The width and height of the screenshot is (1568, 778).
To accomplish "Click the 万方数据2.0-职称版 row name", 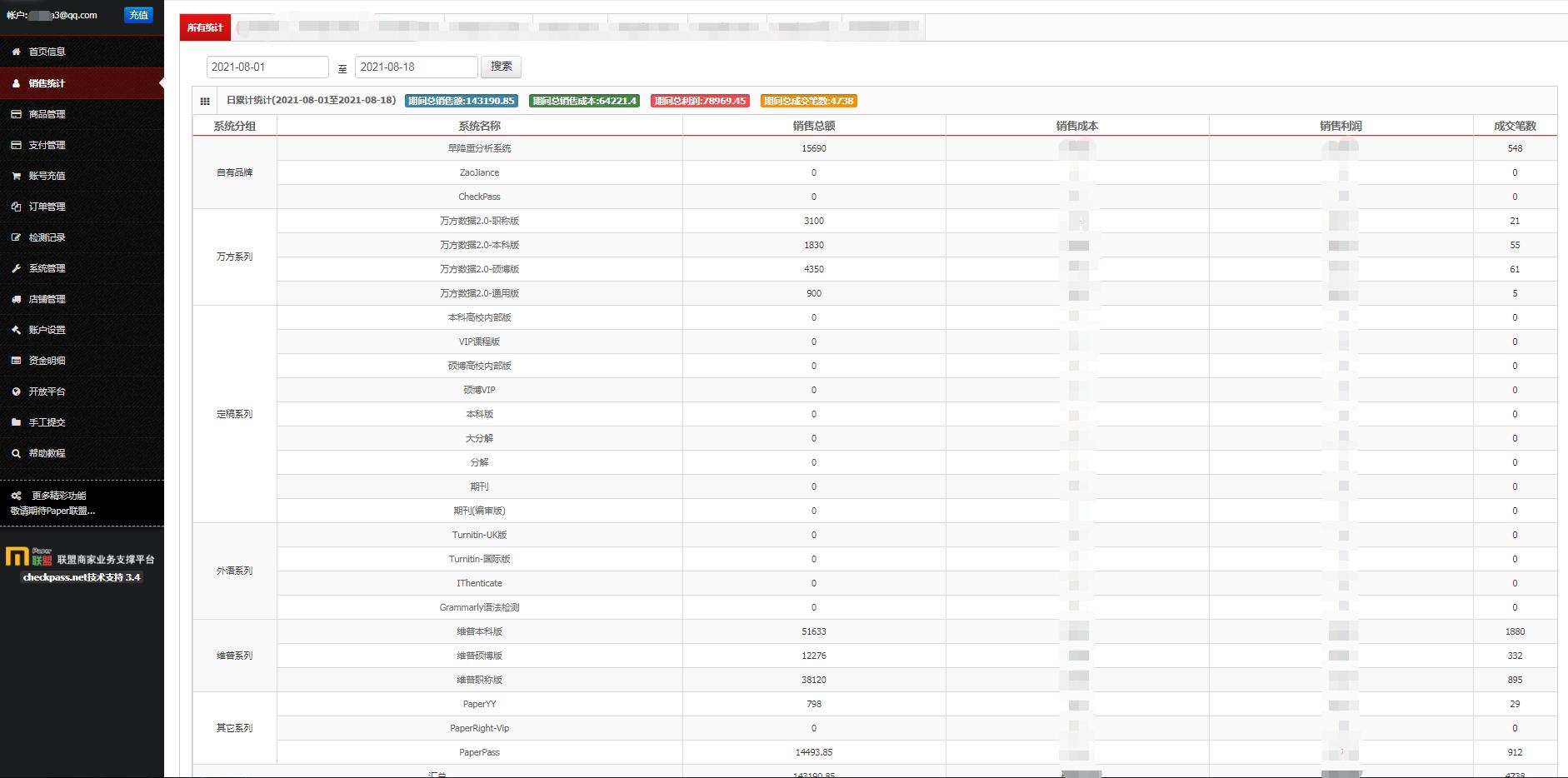I will [x=480, y=221].
